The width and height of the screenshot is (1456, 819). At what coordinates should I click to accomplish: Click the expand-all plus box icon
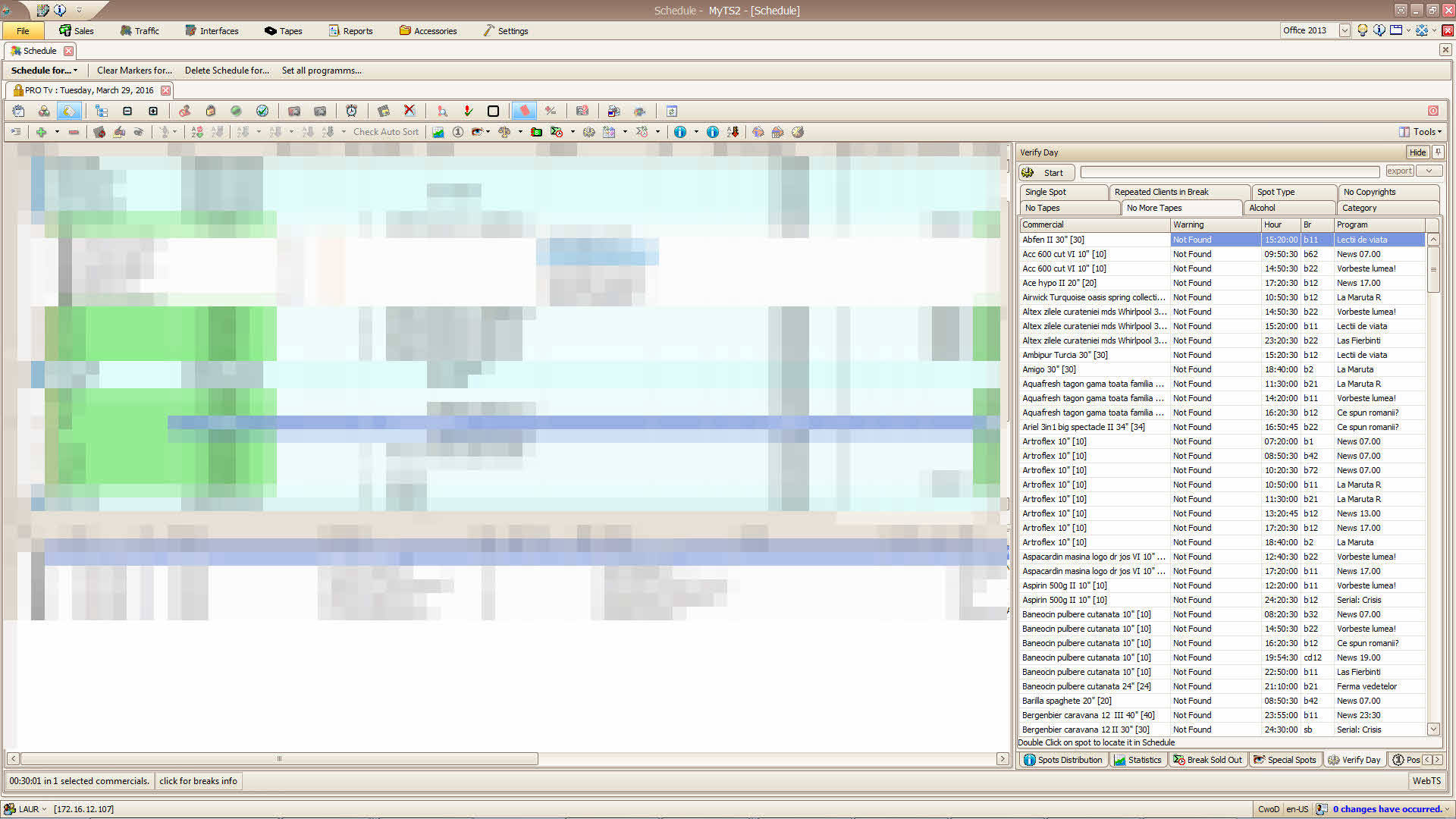153,111
